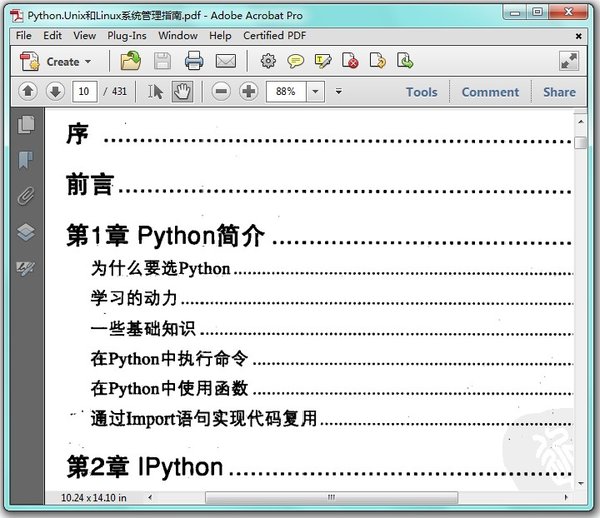The image size is (600, 518).
Task: Click the Create PDF icon
Action: (x=29, y=61)
